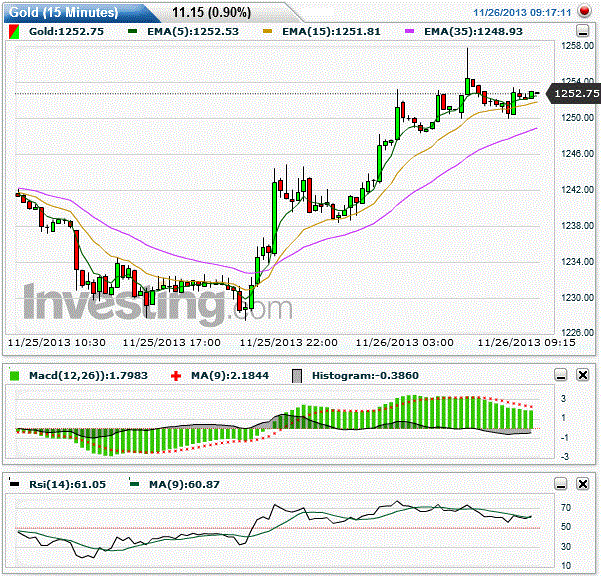Click the EMA(35):1248.93 legend label
The height and width of the screenshot is (576, 601).
coord(473,31)
